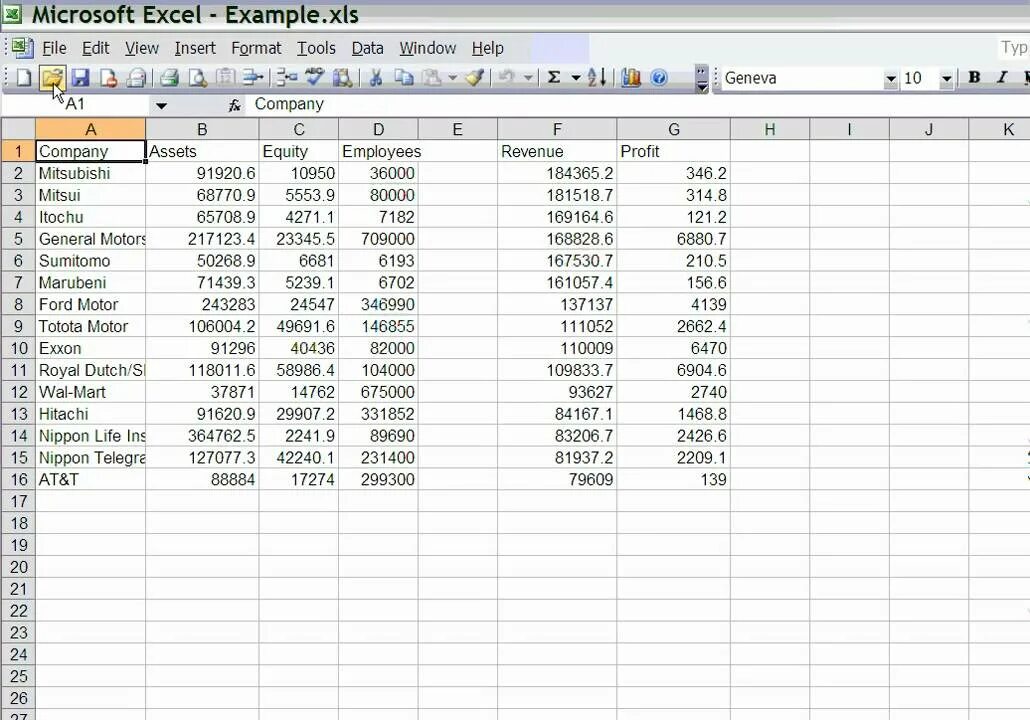Expand the AutoSum functions dropdown
This screenshot has width=1030, height=720.
576,78
